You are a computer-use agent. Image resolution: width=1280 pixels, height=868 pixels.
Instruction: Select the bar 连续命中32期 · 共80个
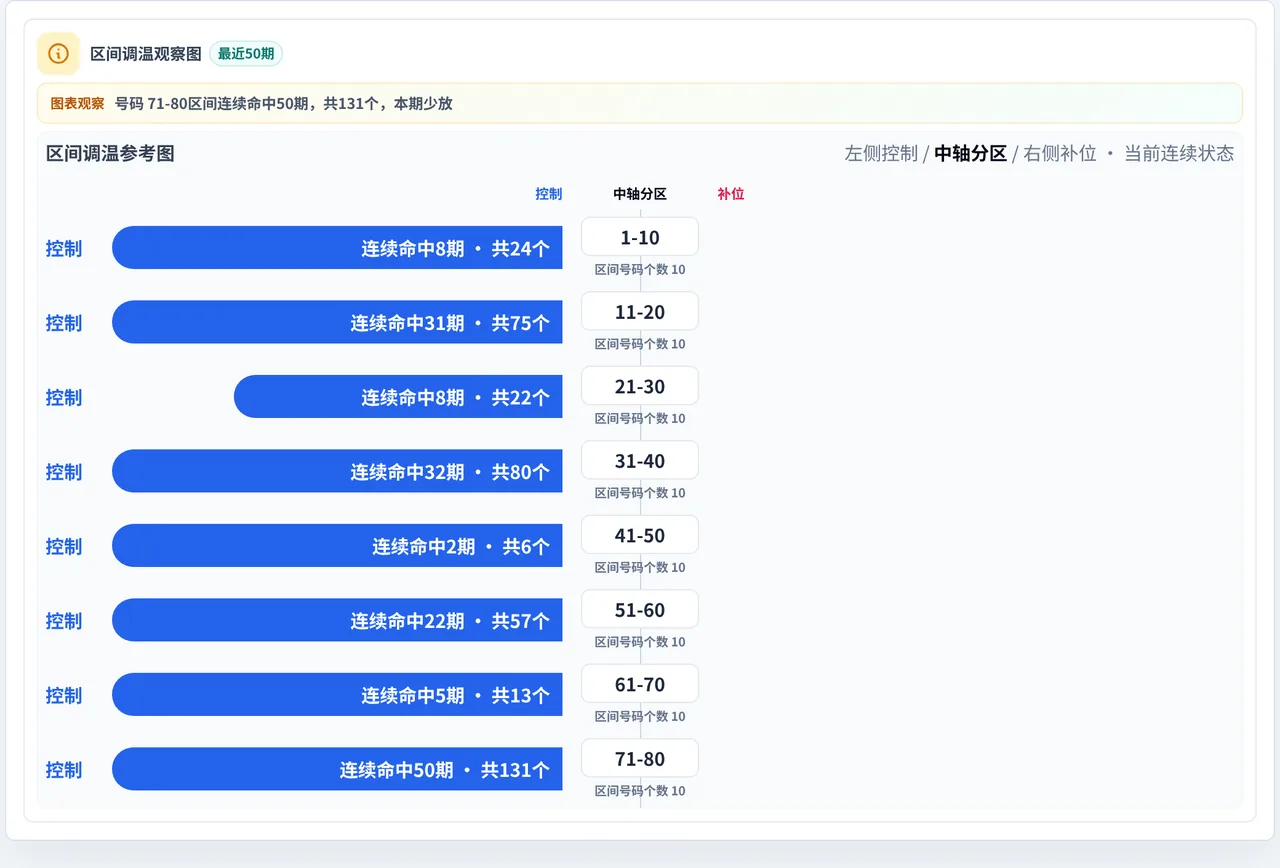[x=337, y=471]
